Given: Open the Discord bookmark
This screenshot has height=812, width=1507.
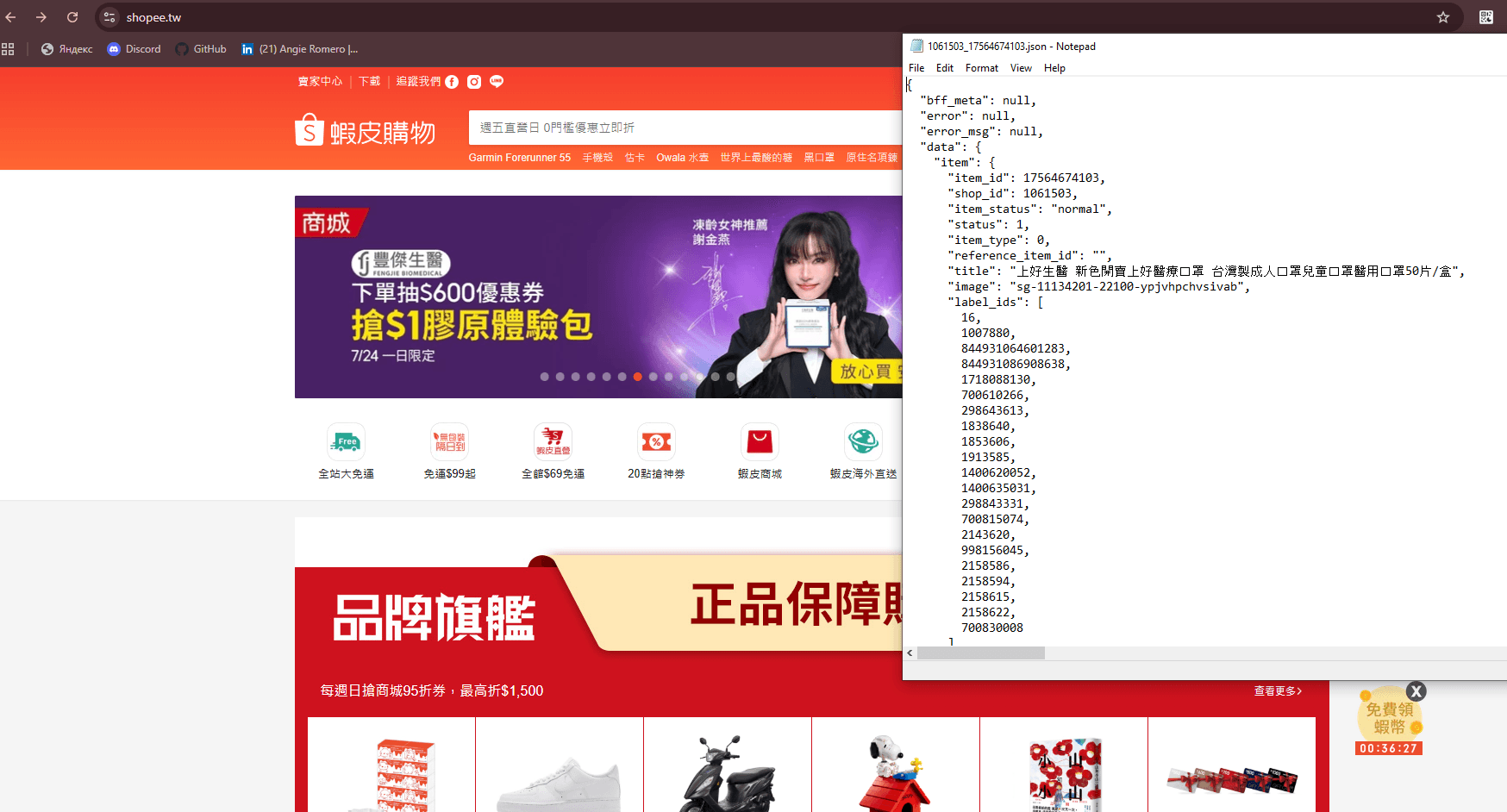Looking at the screenshot, I should click(134, 49).
